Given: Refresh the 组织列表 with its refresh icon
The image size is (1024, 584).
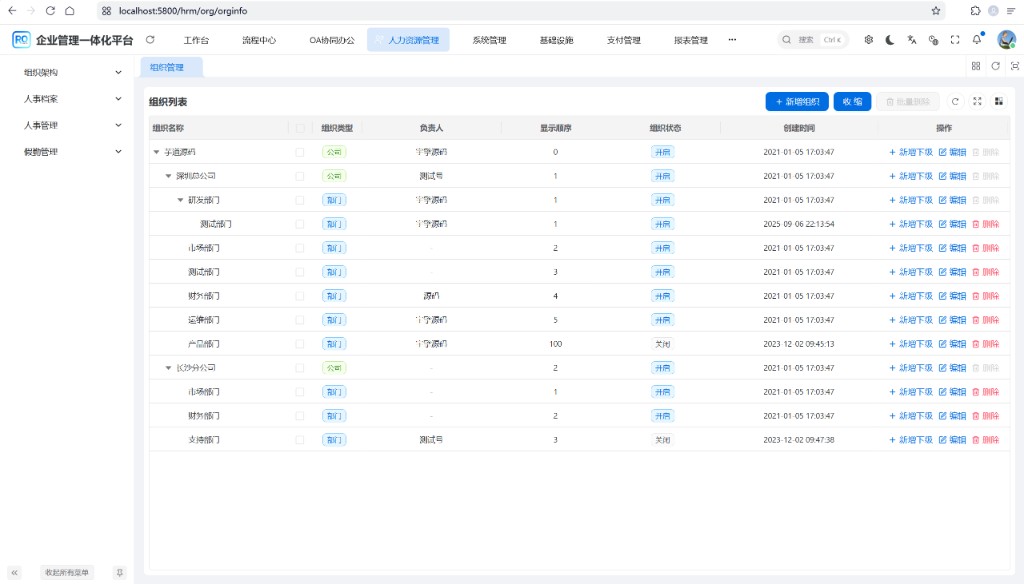Looking at the screenshot, I should (956, 101).
